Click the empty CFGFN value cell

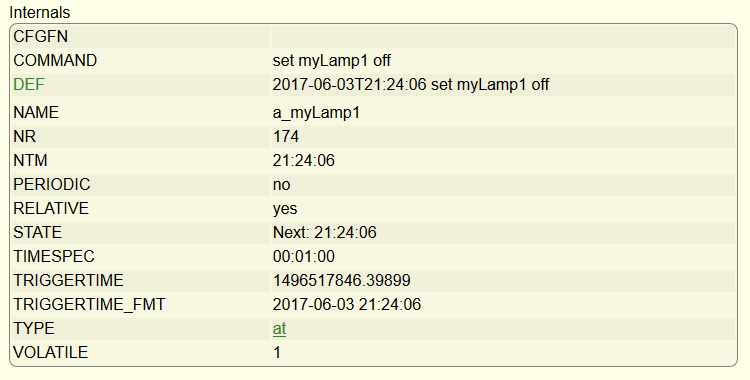(503, 37)
